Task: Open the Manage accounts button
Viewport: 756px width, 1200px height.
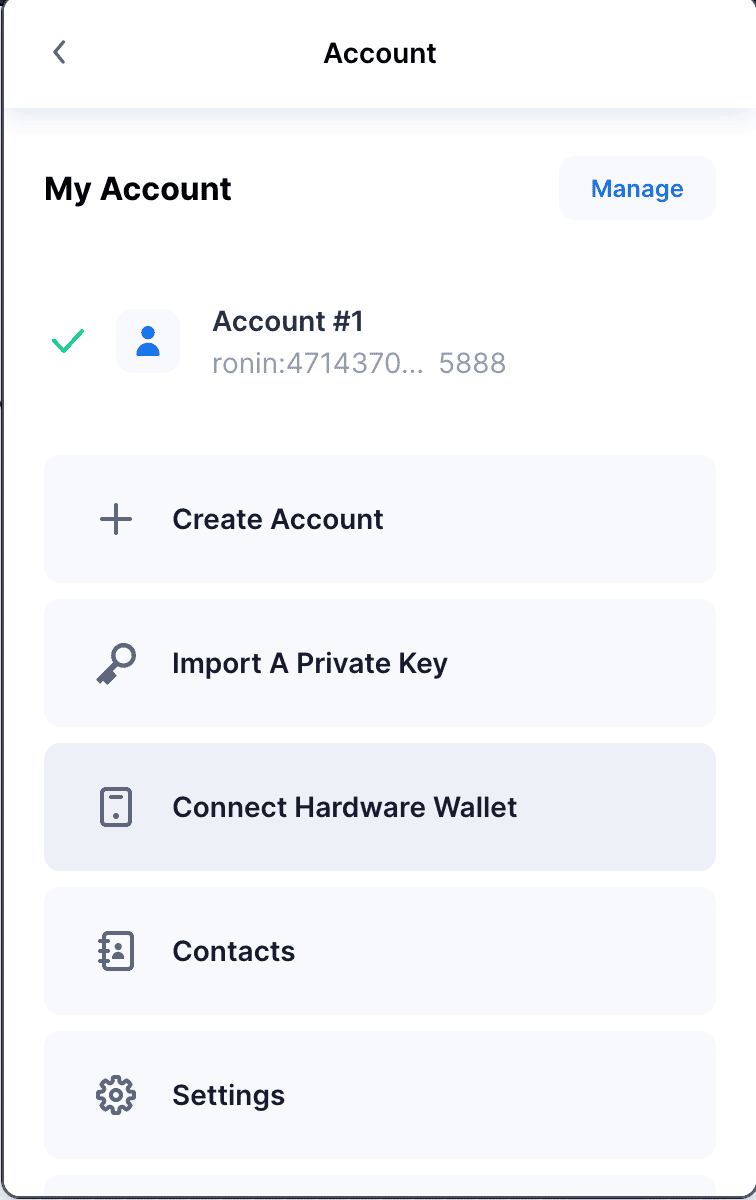Action: tap(637, 188)
